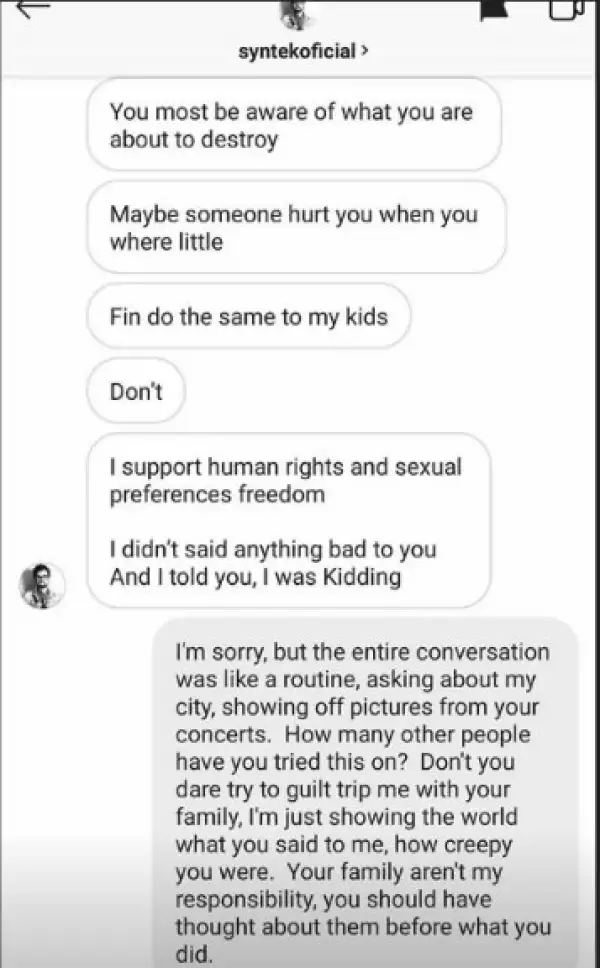Tap the flag icon in the header
Image resolution: width=600 pixels, height=968 pixels.
pos(492,8)
